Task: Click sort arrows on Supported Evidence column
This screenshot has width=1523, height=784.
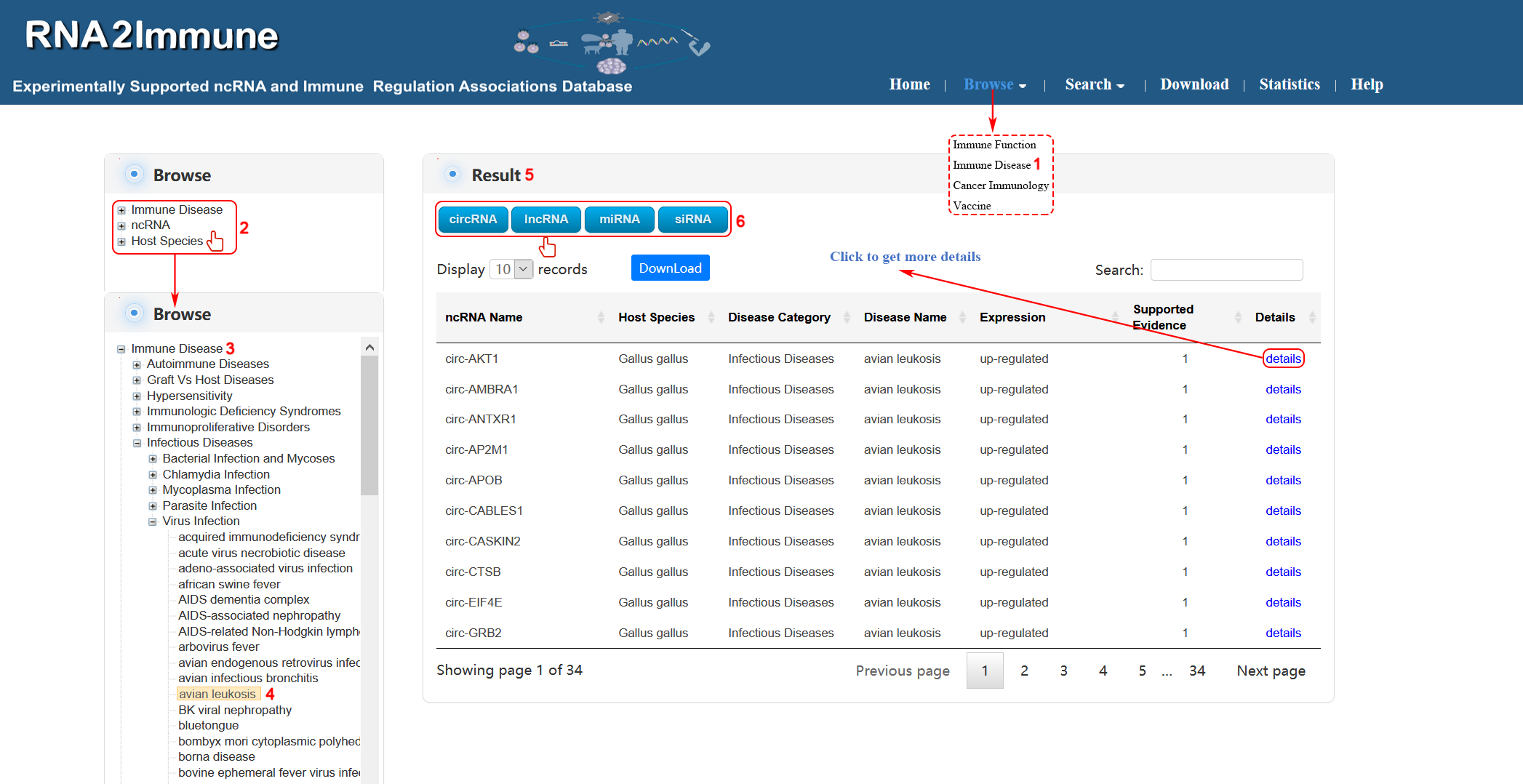Action: pyautogui.click(x=1238, y=317)
